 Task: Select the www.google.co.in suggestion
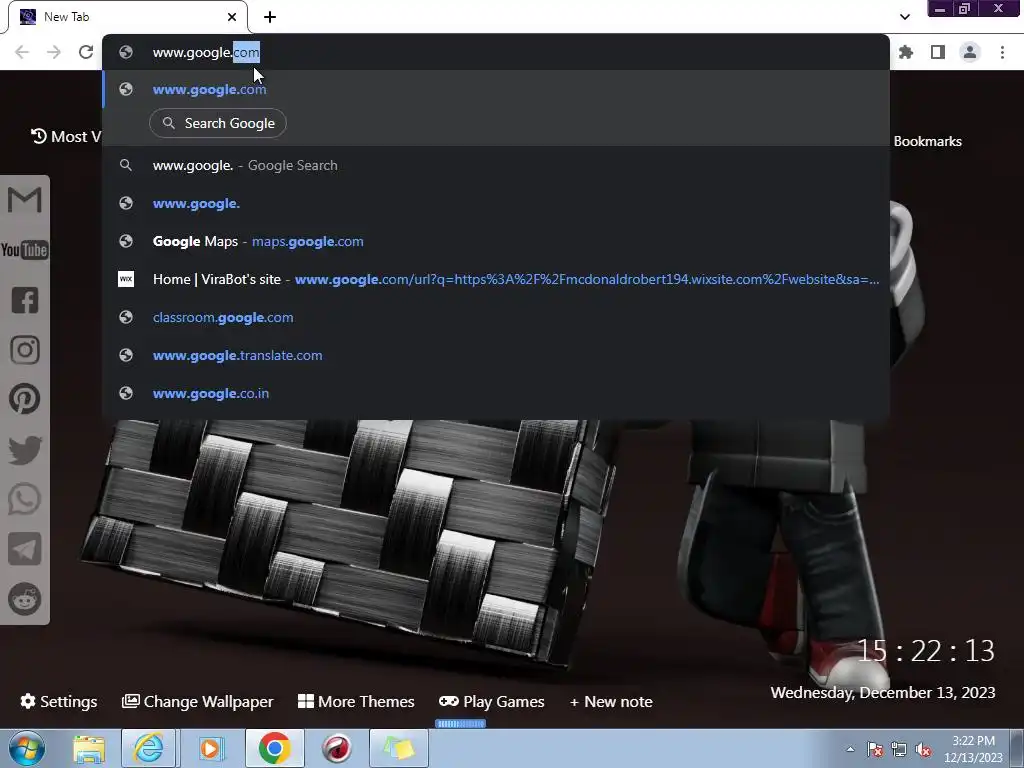tap(496, 393)
